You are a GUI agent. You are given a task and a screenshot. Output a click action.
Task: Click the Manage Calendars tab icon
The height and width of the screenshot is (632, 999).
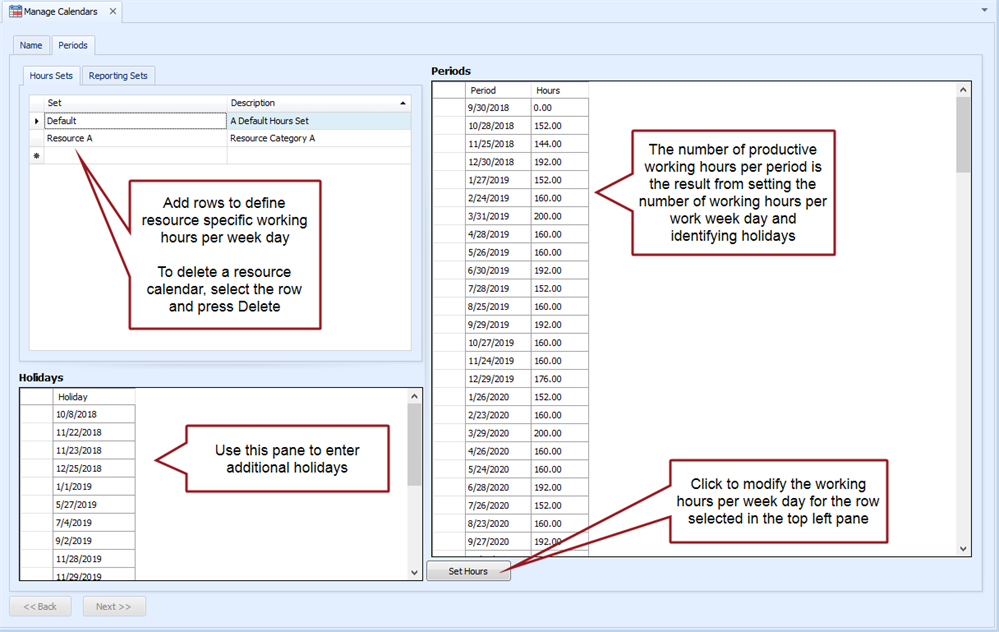15,12
